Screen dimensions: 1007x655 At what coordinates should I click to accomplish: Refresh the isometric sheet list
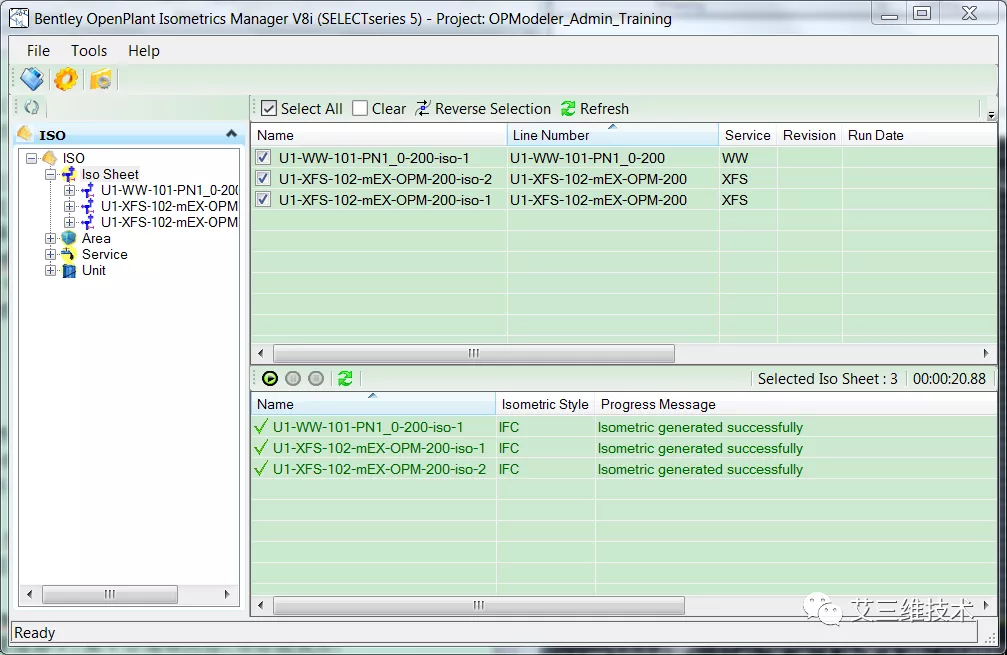pyautogui.click(x=594, y=108)
